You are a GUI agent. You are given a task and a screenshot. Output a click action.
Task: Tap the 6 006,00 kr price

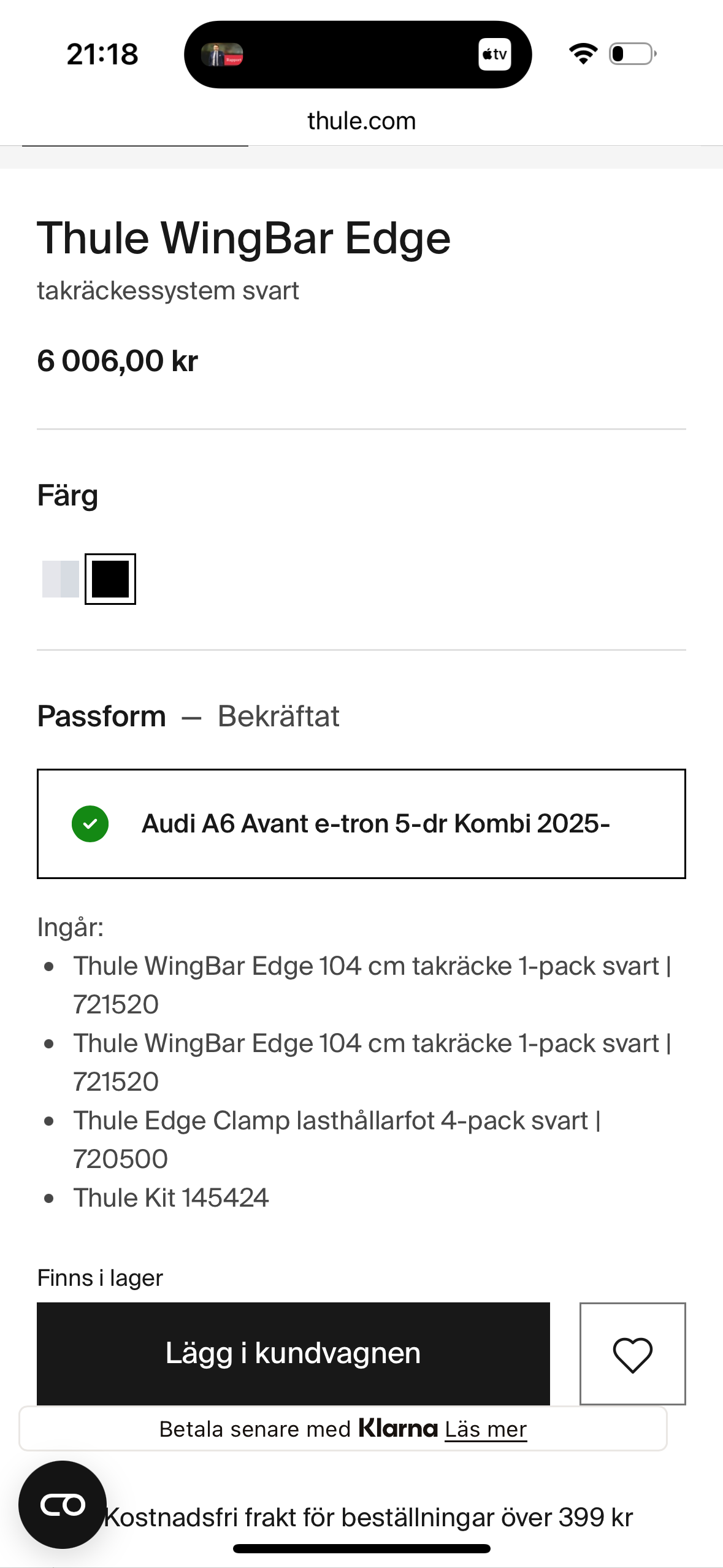tap(117, 361)
